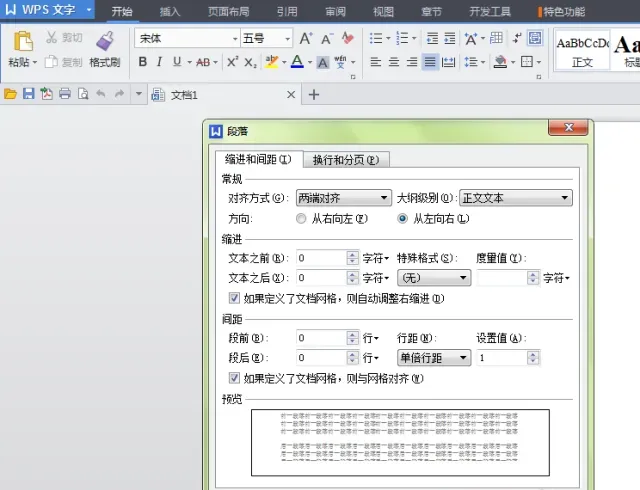Click the Paste clipboard icon

[23, 41]
